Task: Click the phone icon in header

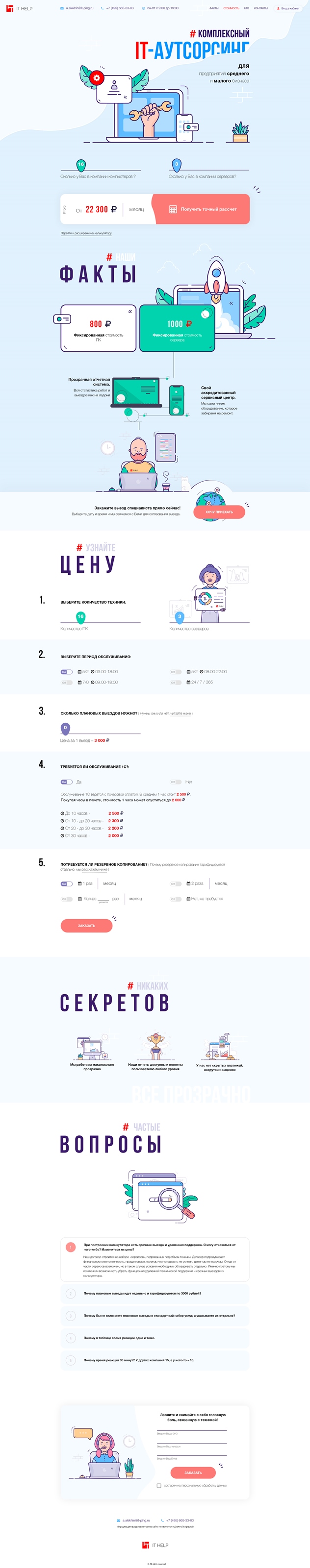Action: [x=103, y=8]
